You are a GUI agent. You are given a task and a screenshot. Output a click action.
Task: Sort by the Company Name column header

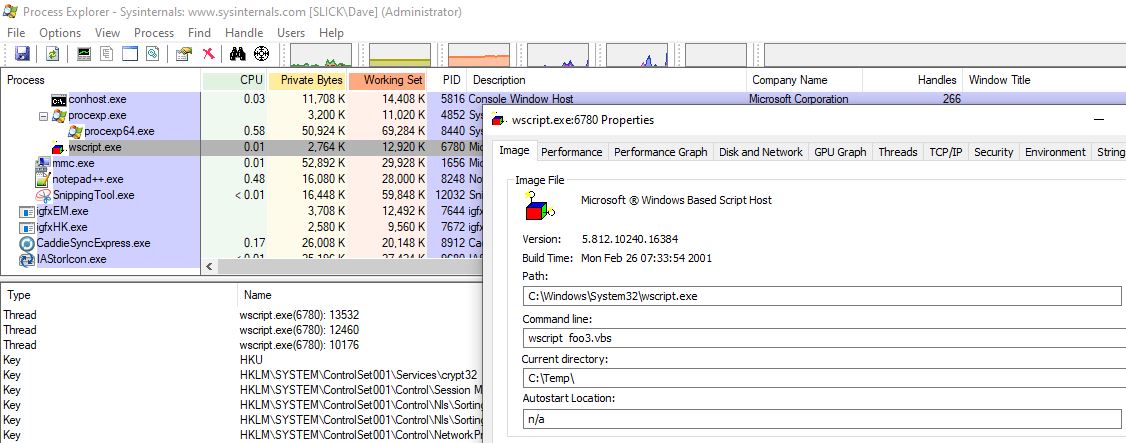[804, 80]
